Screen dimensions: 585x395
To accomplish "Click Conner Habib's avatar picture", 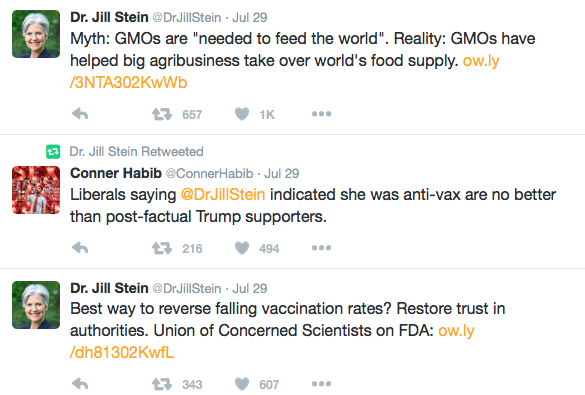I will 36,190.
